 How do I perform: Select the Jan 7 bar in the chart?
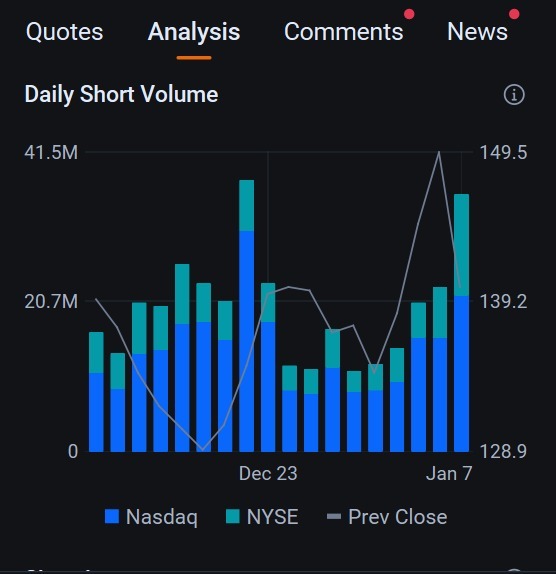click(x=461, y=323)
